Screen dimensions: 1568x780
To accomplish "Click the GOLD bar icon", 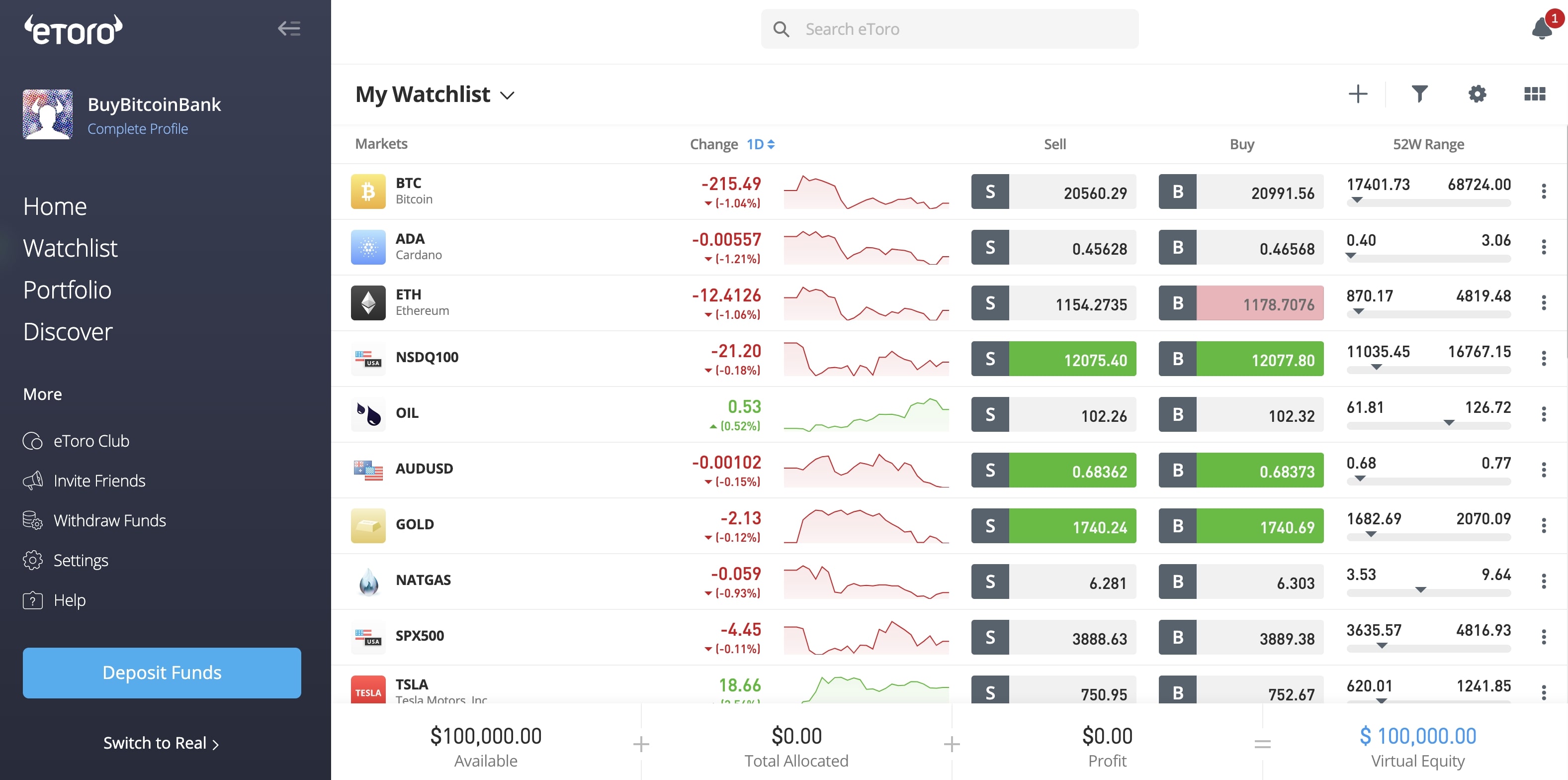I will [x=368, y=525].
